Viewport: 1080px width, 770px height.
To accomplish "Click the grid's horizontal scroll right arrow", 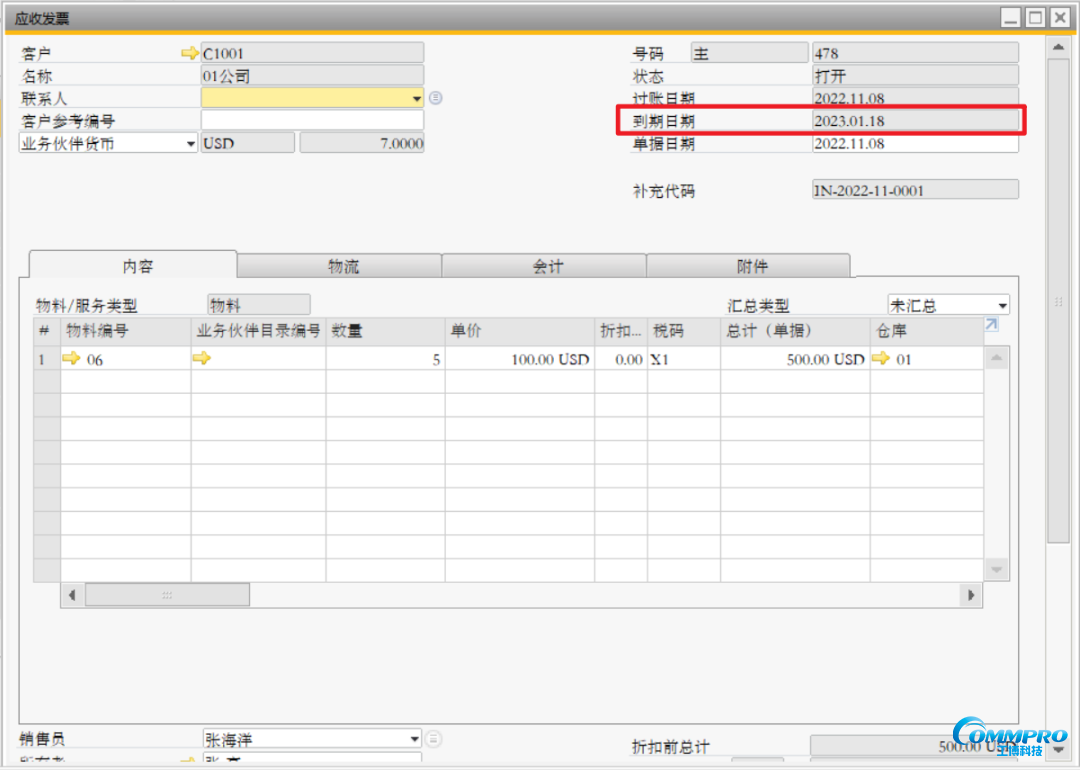I will (x=970, y=595).
